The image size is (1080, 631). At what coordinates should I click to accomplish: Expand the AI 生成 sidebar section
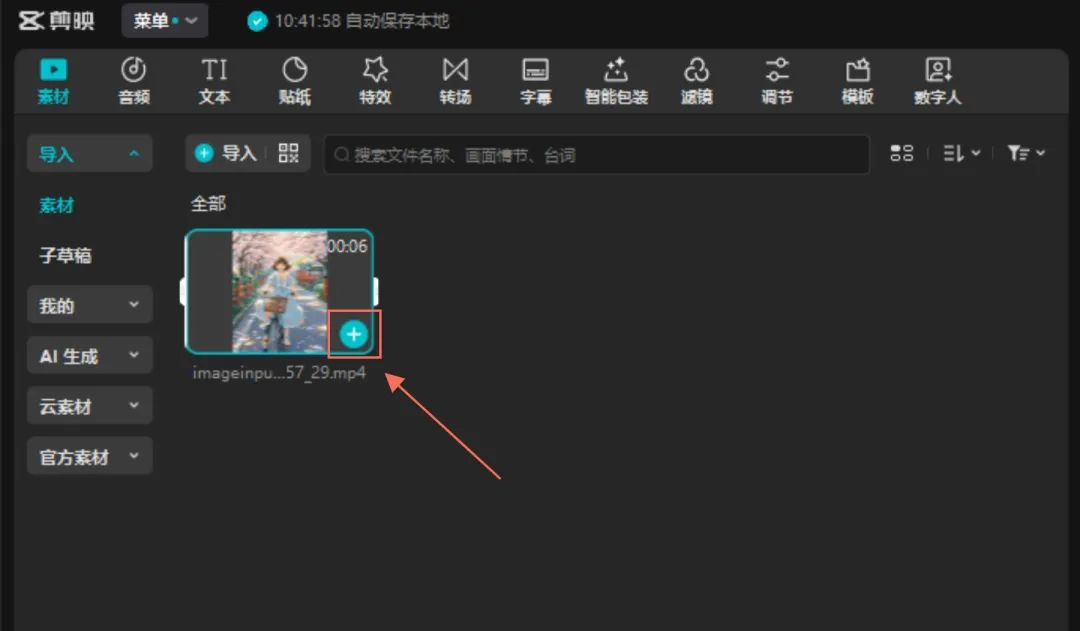coord(89,356)
